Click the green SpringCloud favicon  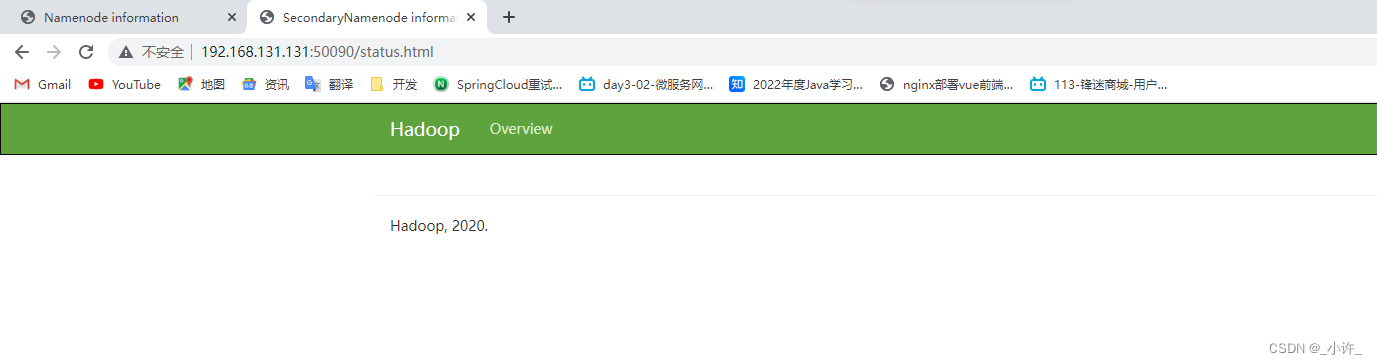(x=441, y=85)
